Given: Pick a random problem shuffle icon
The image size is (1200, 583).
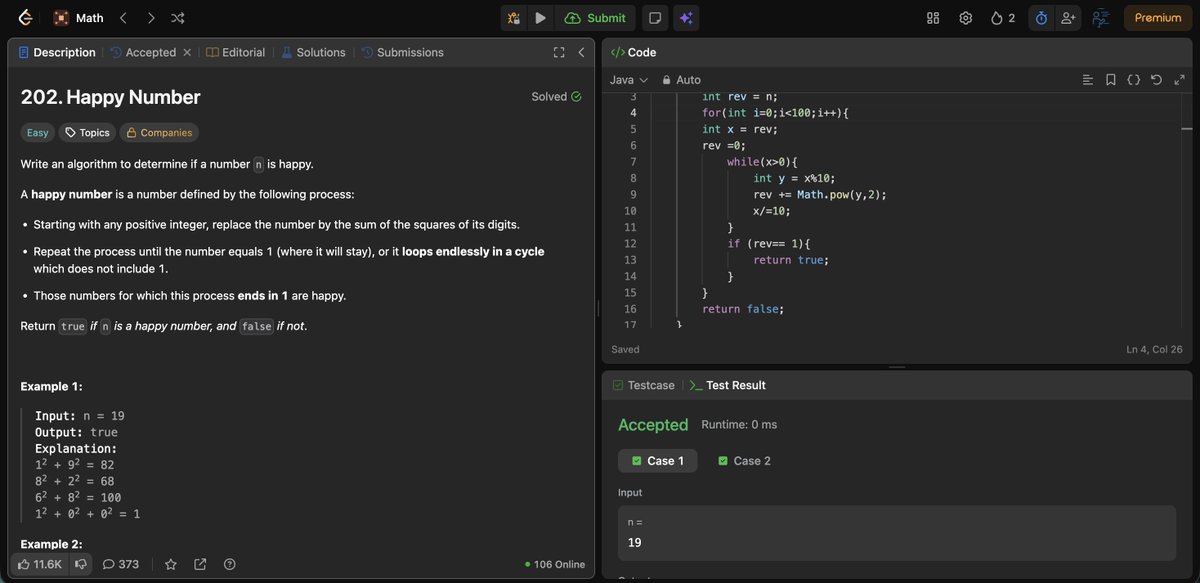Looking at the screenshot, I should tap(178, 18).
